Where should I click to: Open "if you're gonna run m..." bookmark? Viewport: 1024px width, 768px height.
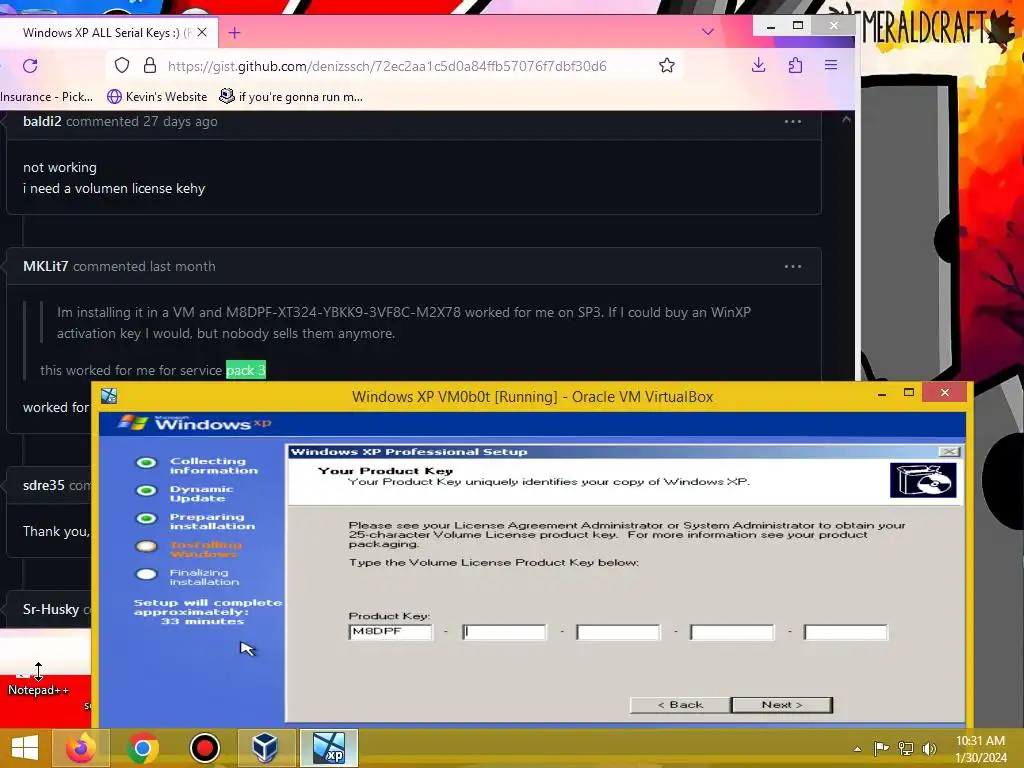(291, 97)
